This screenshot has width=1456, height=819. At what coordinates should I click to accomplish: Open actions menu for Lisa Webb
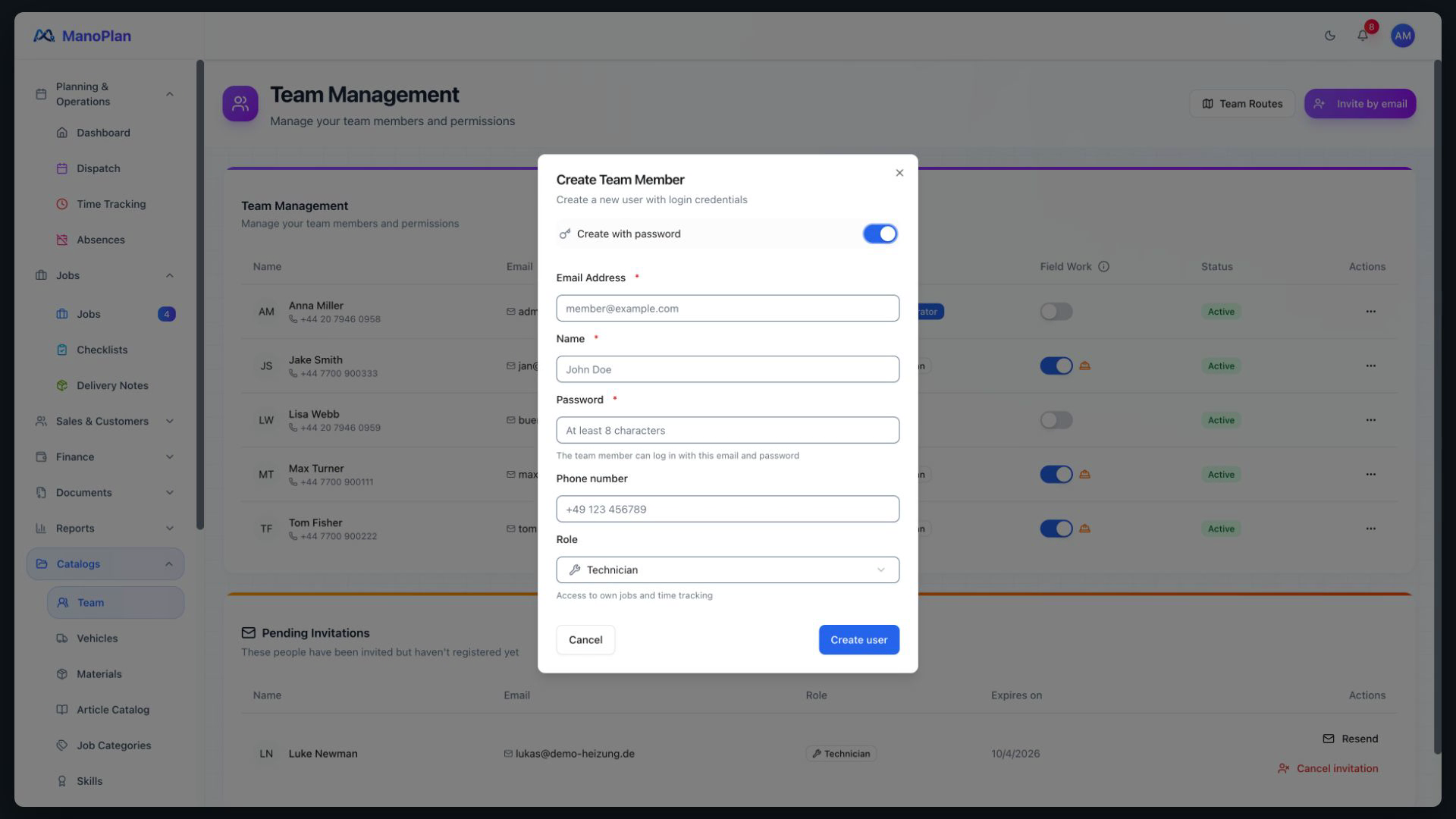pos(1370,420)
